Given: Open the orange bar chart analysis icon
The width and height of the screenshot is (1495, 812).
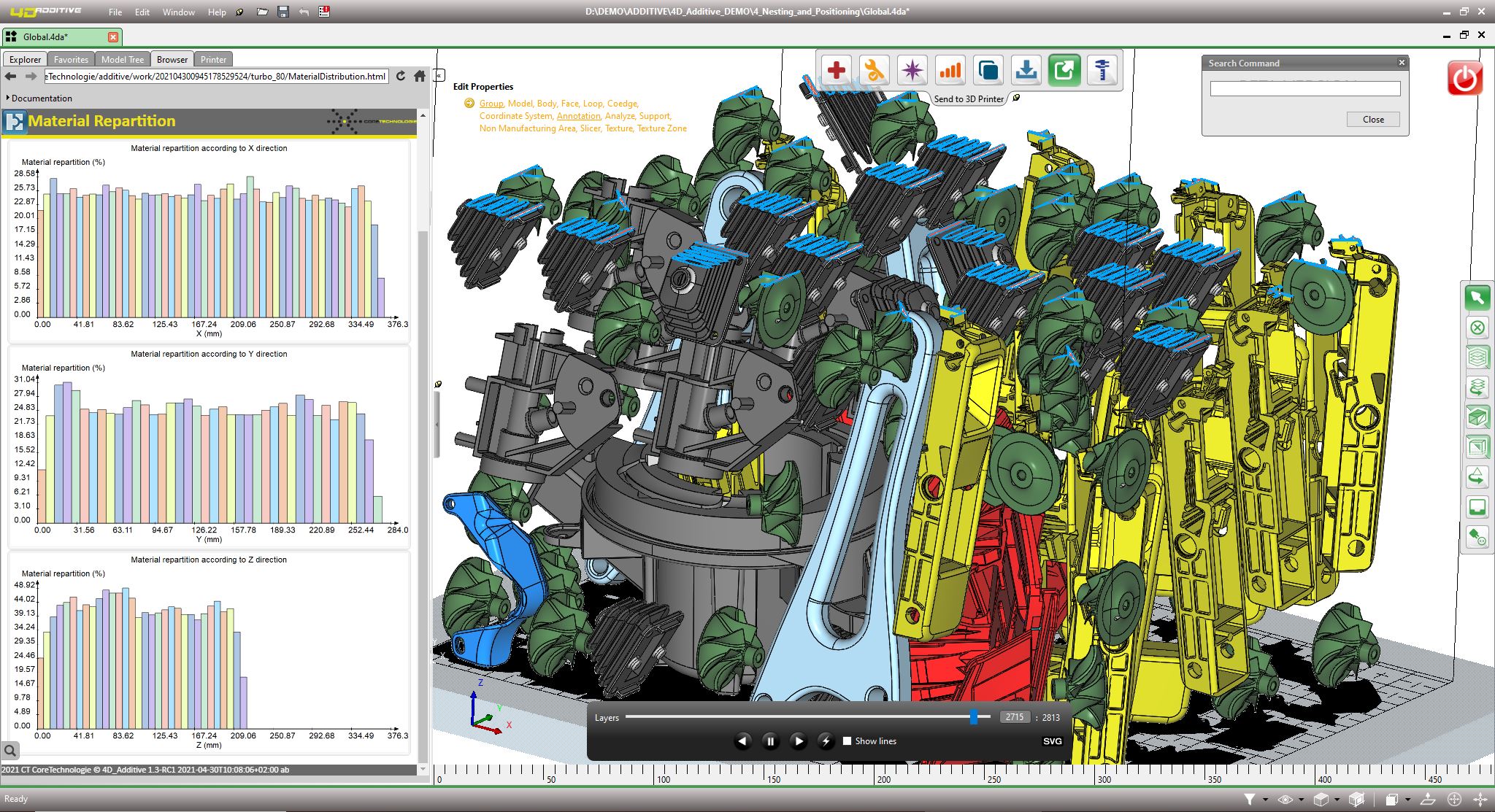Looking at the screenshot, I should 950,71.
